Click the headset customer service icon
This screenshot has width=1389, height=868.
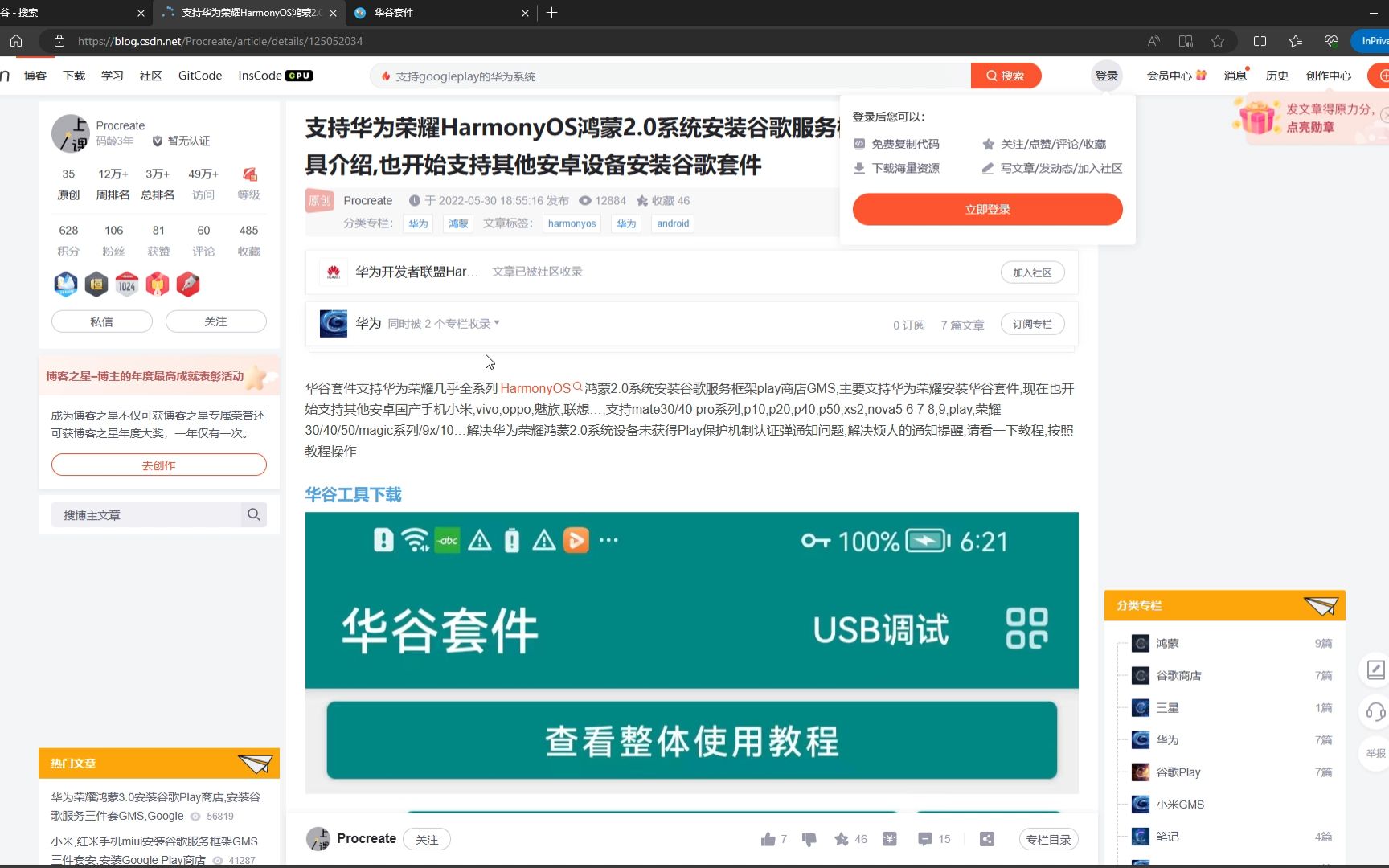1376,711
